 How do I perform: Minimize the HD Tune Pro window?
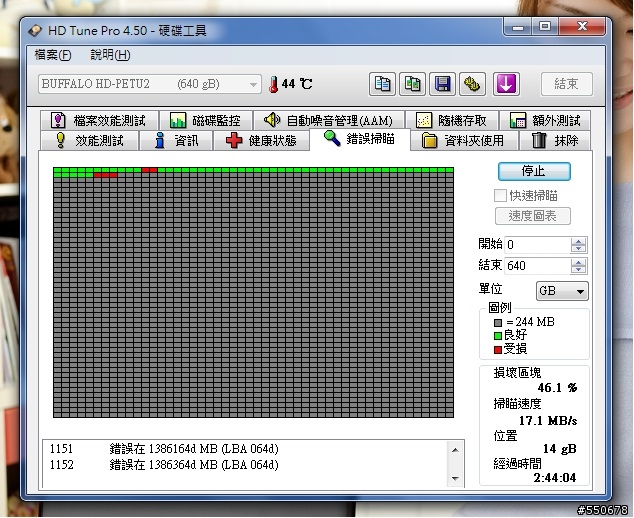(x=518, y=27)
